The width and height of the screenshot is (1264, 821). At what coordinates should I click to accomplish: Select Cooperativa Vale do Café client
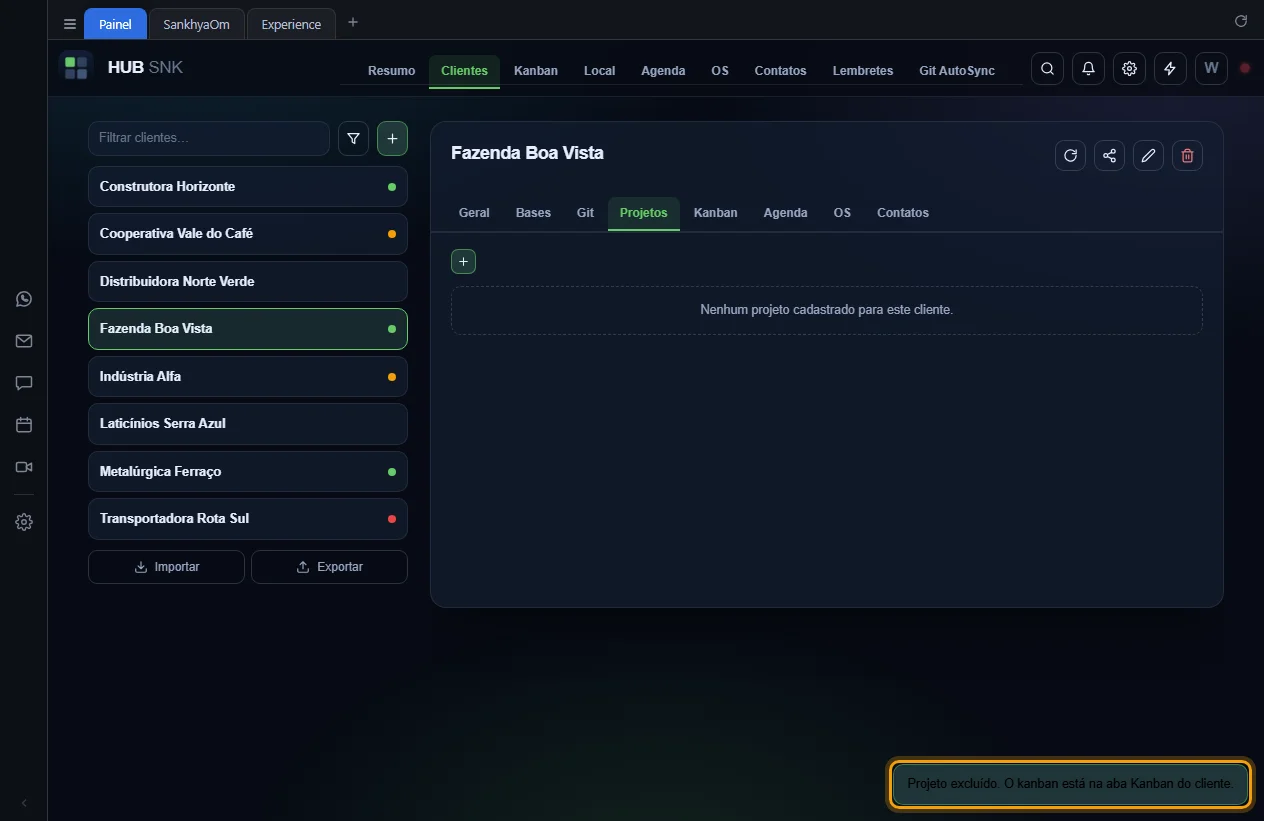click(248, 234)
